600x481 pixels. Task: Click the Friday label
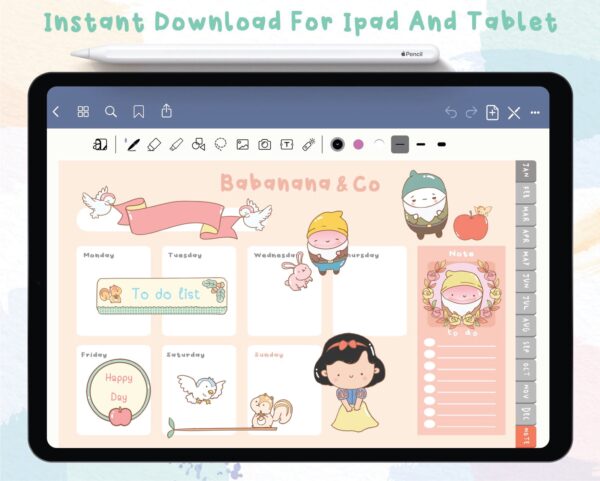coord(94,355)
